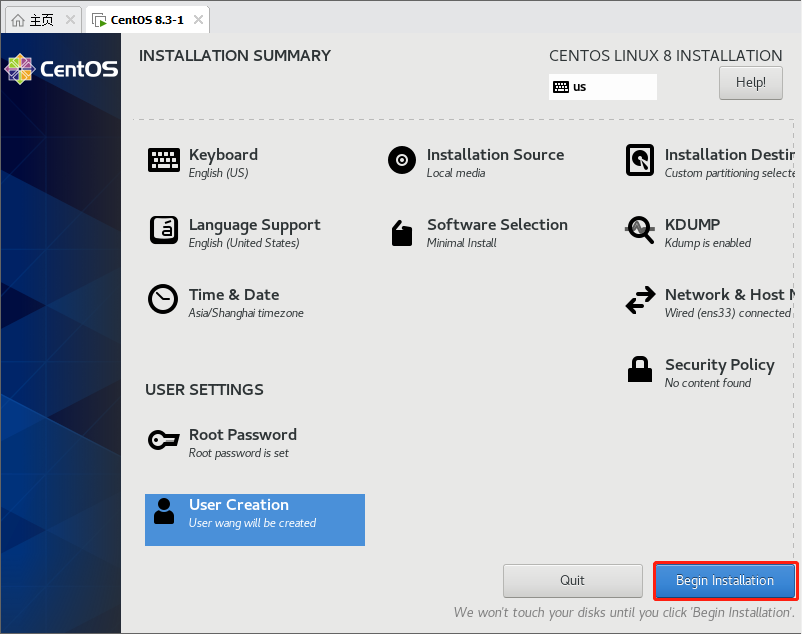802x634 pixels.
Task: Click 'Custom partitioning selected' text
Action: click(x=730, y=173)
